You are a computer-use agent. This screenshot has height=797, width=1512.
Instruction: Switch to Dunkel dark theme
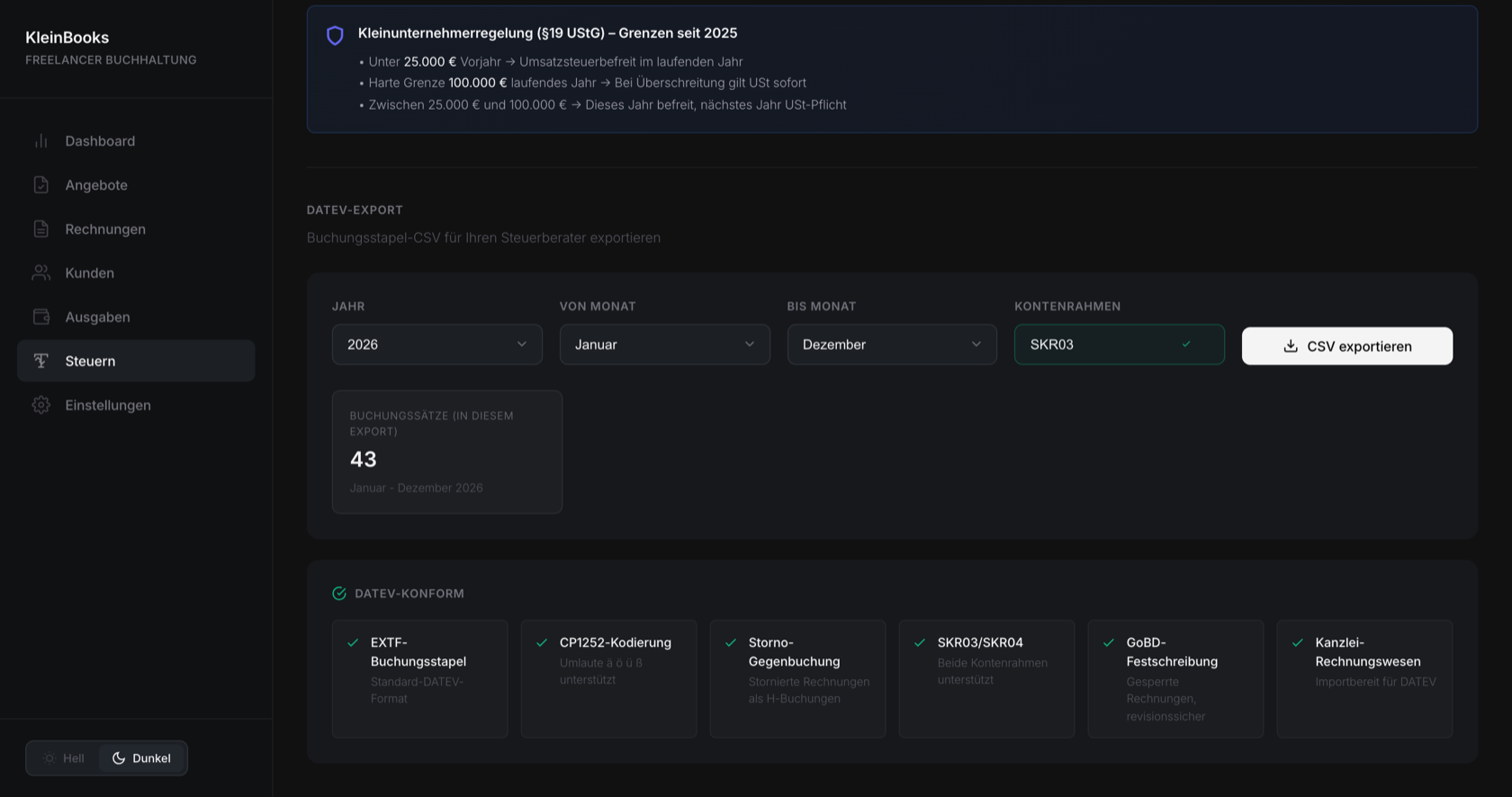click(x=141, y=758)
